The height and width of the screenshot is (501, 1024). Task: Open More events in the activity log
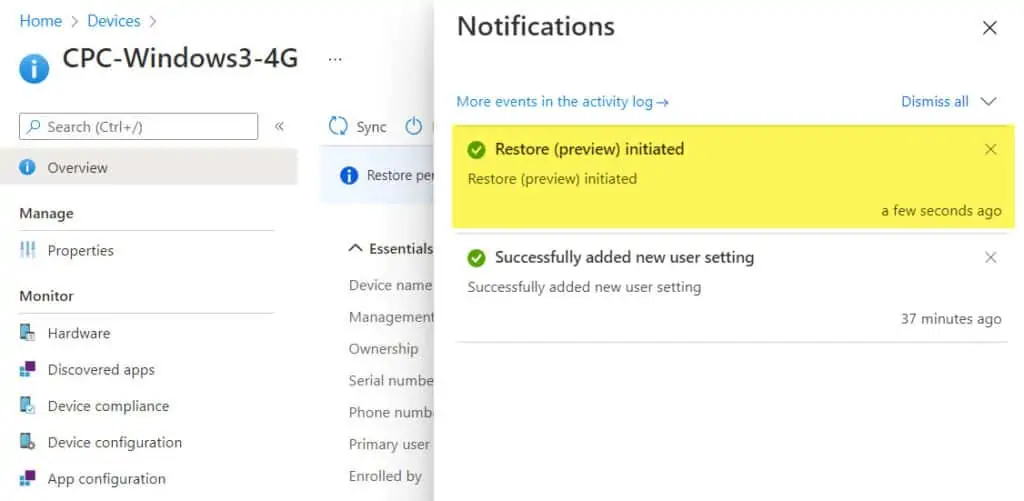click(562, 102)
